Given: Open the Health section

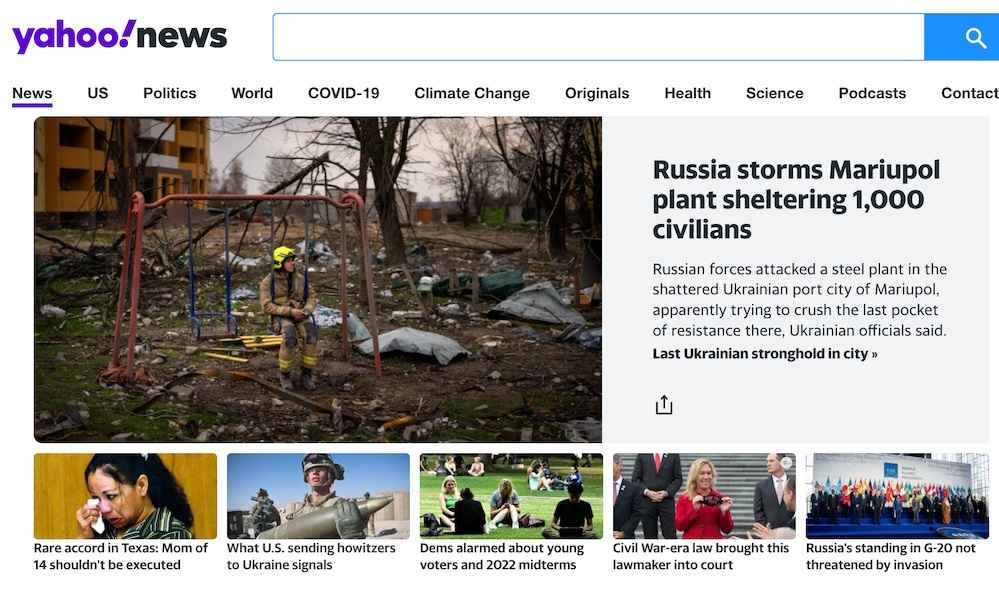Looking at the screenshot, I should 687,93.
